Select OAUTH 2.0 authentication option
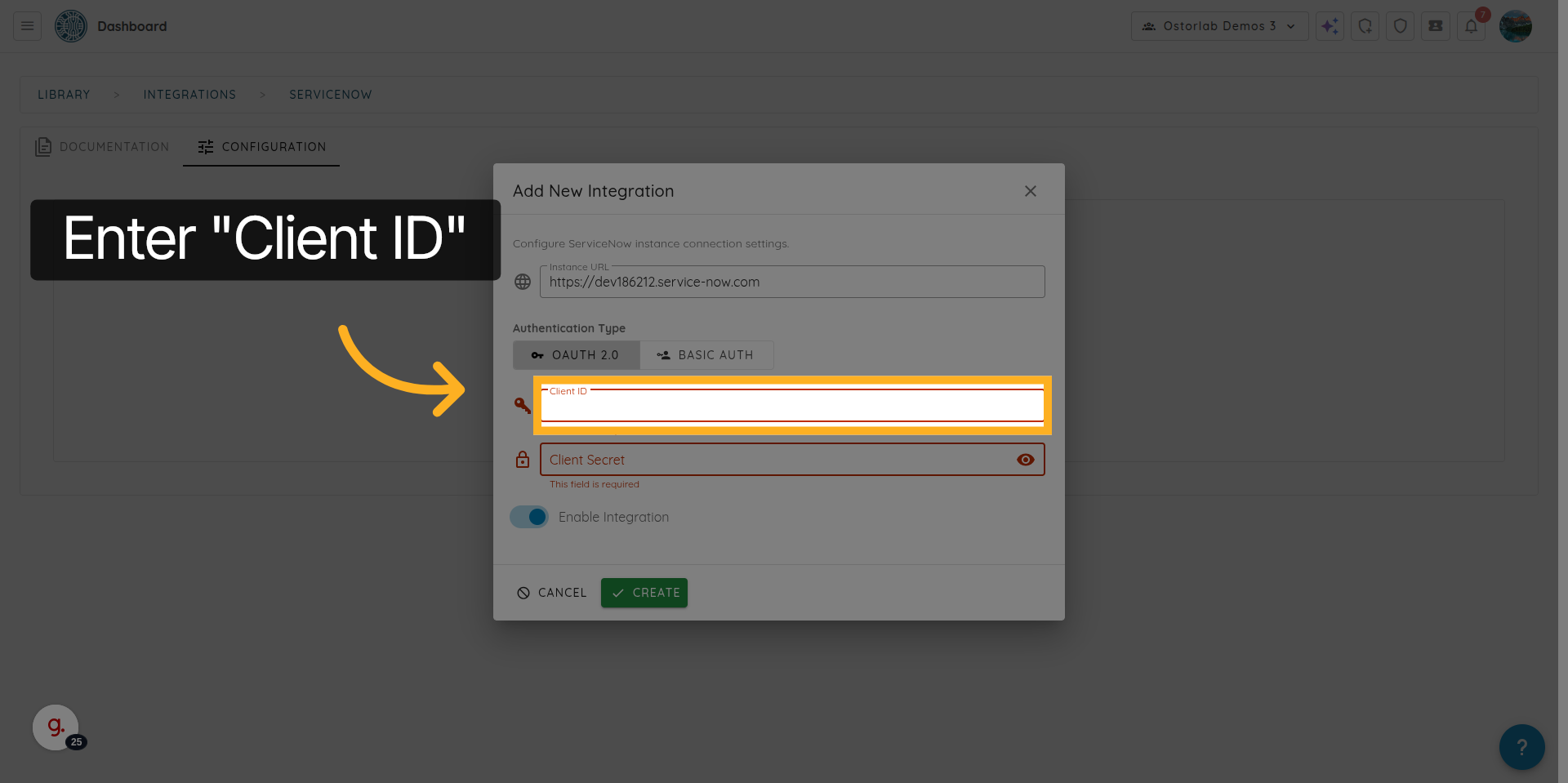1568x783 pixels. point(576,354)
